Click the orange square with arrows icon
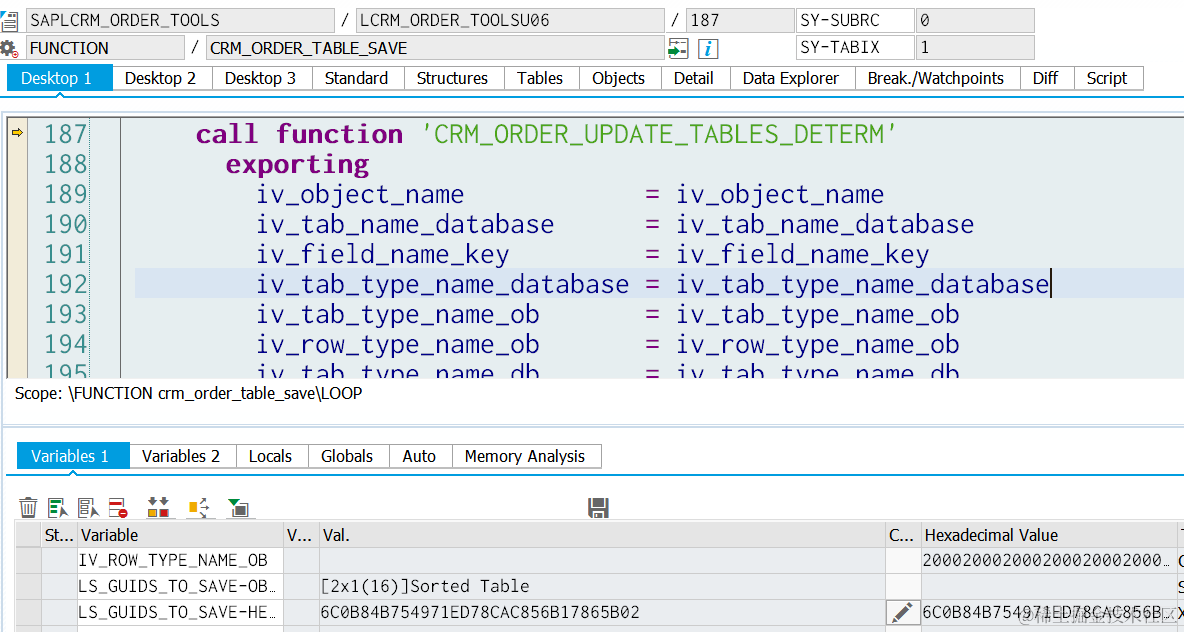The height and width of the screenshot is (632, 1184). tap(199, 507)
